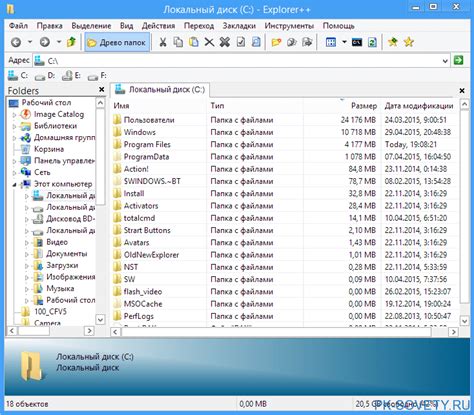Sort by the Тип column header
This screenshot has height=415, width=474.
(255, 106)
